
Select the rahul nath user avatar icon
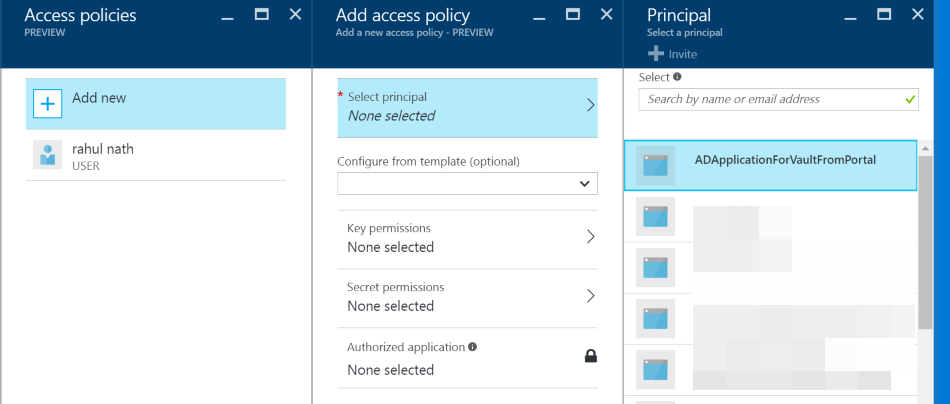tap(47, 154)
